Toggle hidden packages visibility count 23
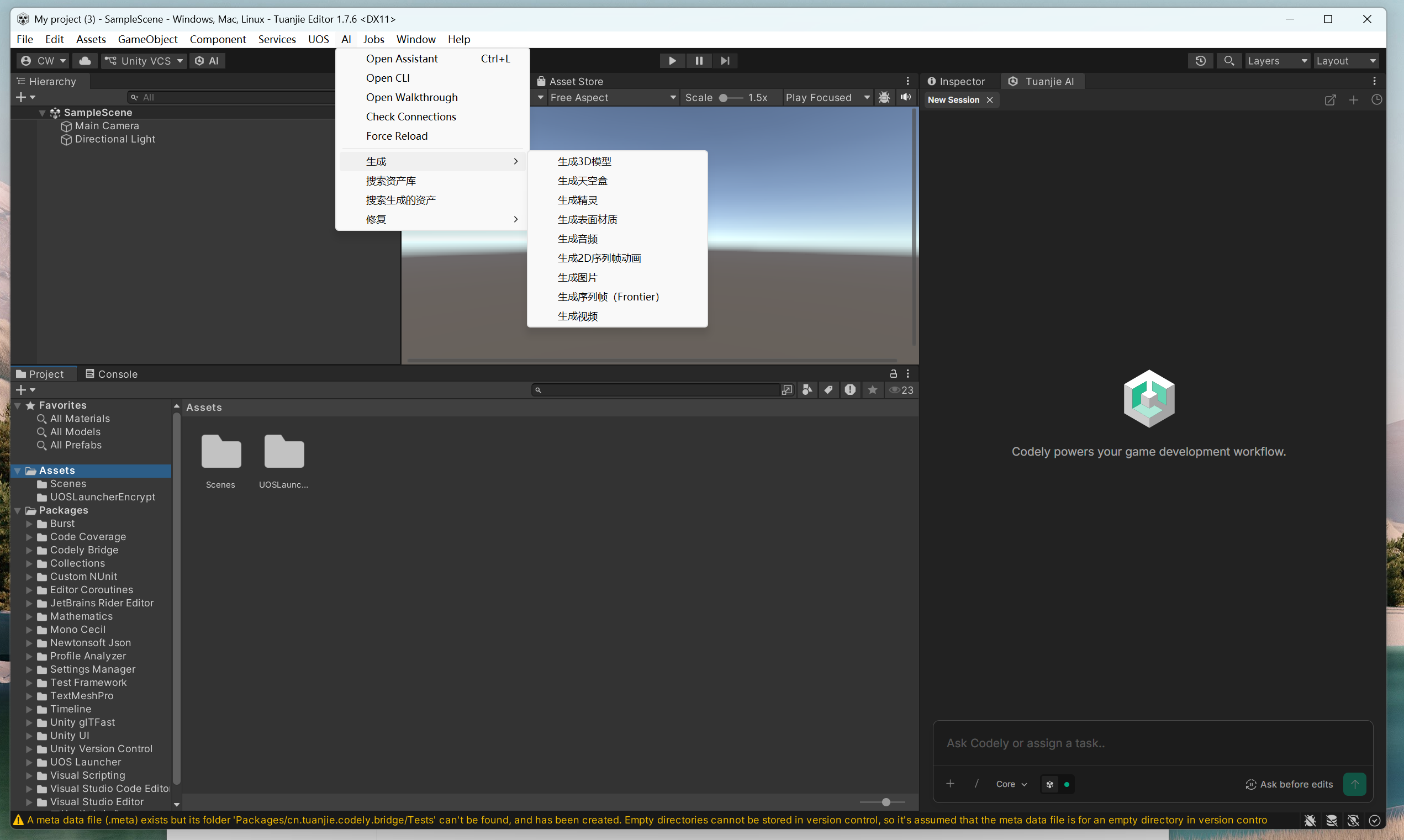The height and width of the screenshot is (840, 1404). pyautogui.click(x=901, y=390)
